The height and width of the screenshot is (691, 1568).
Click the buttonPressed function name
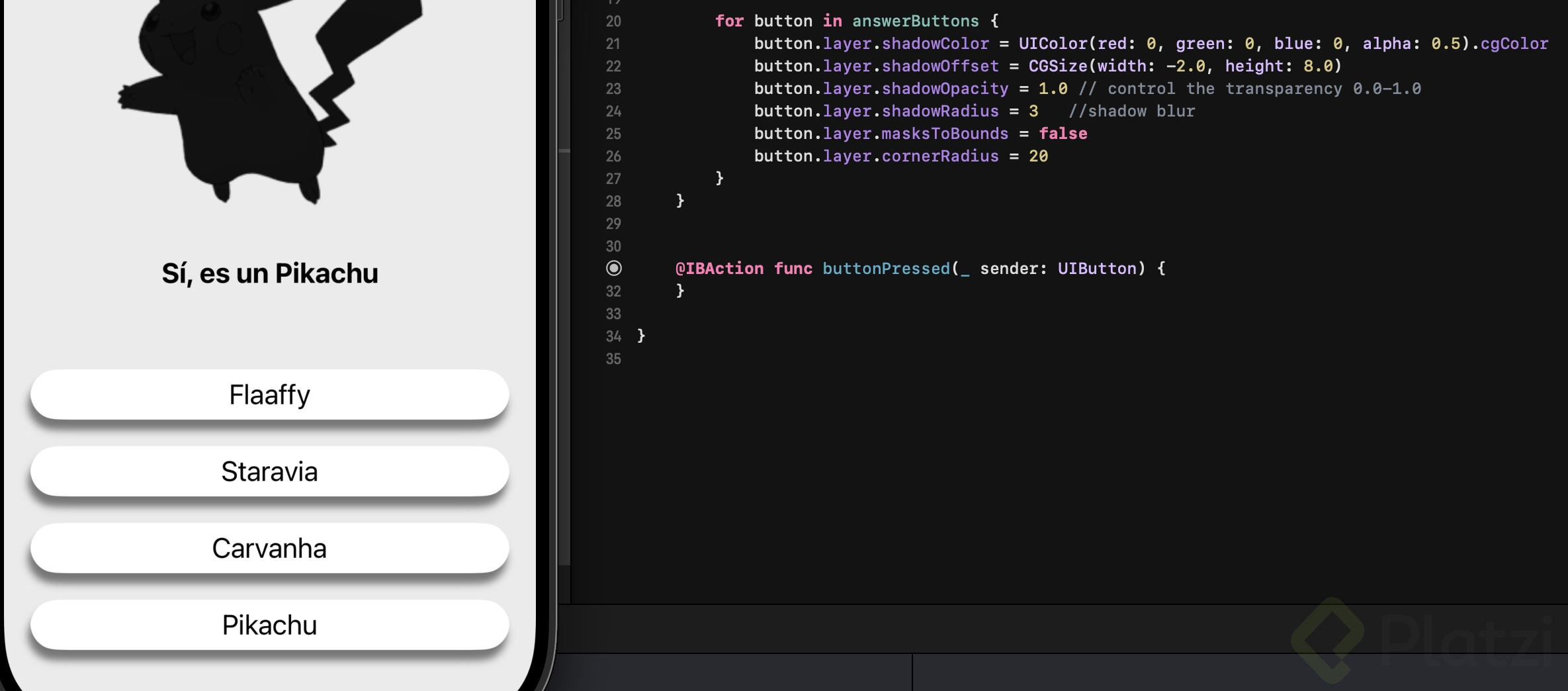[887, 269]
